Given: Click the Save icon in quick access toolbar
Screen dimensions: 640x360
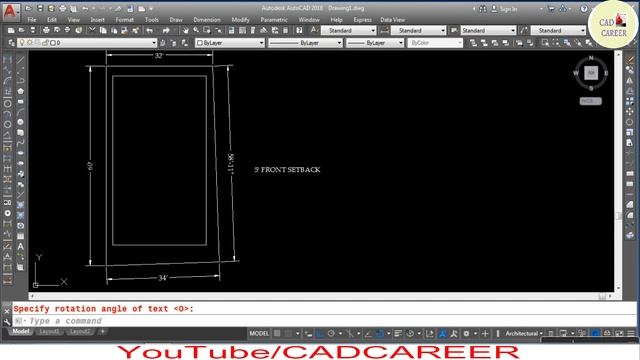Looking at the screenshot, I should pyautogui.click(x=40, y=9).
